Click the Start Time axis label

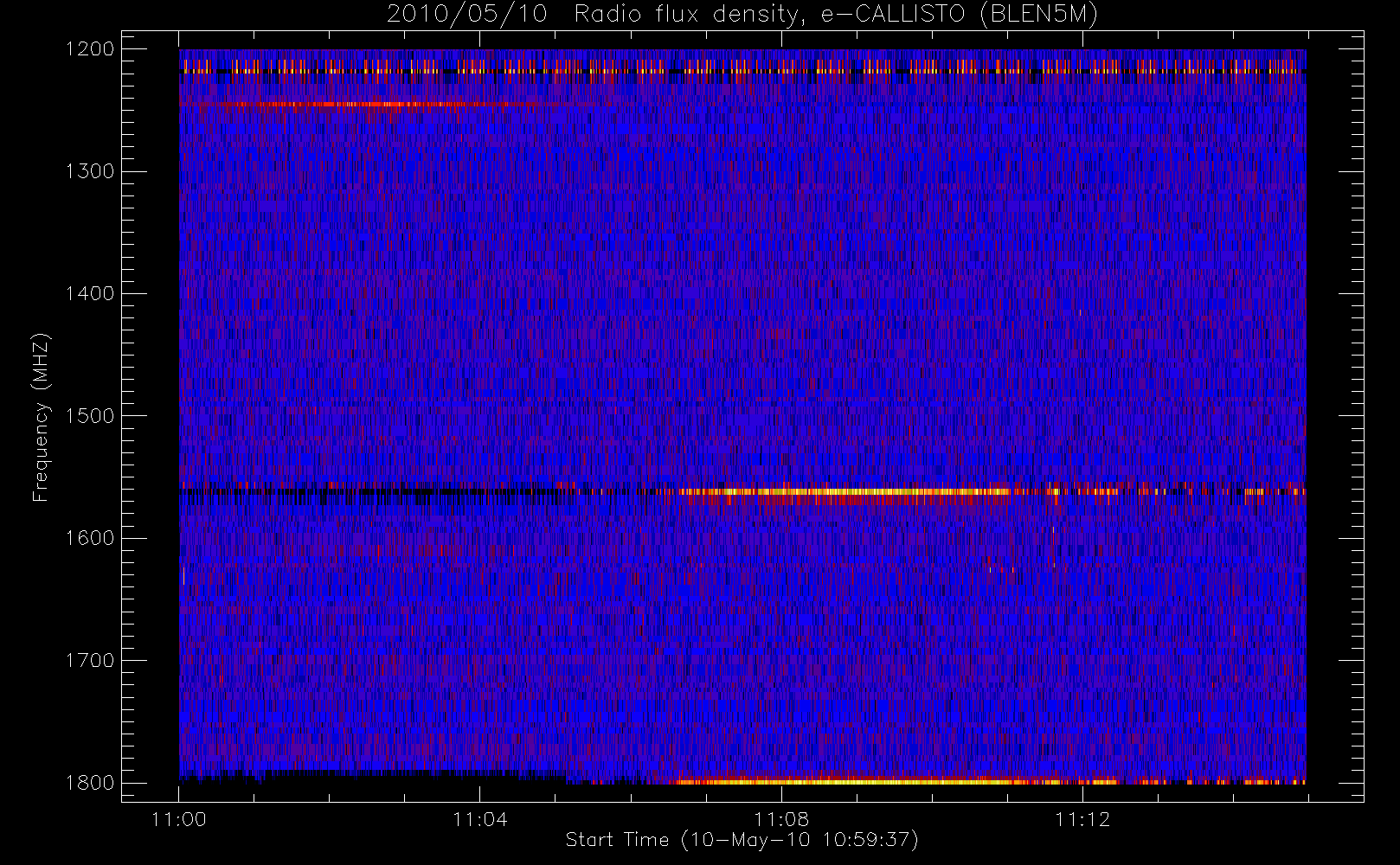pyautogui.click(x=742, y=840)
